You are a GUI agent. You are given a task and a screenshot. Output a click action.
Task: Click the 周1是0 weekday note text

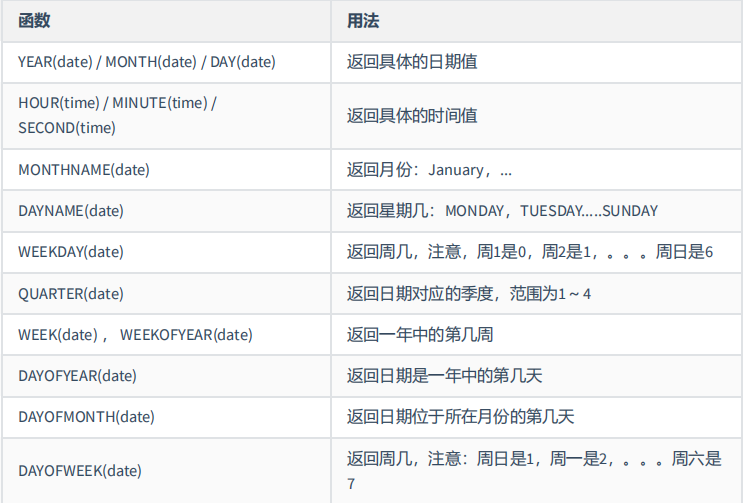click(501, 252)
